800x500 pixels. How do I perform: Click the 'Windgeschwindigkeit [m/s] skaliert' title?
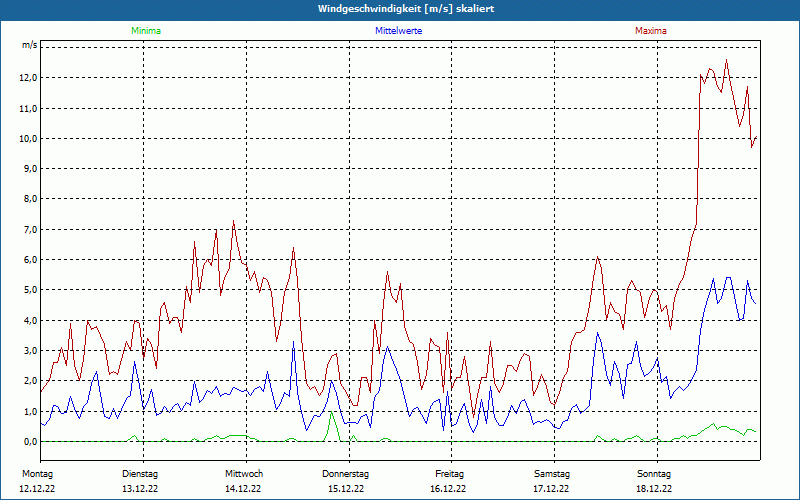pyautogui.click(x=406, y=9)
